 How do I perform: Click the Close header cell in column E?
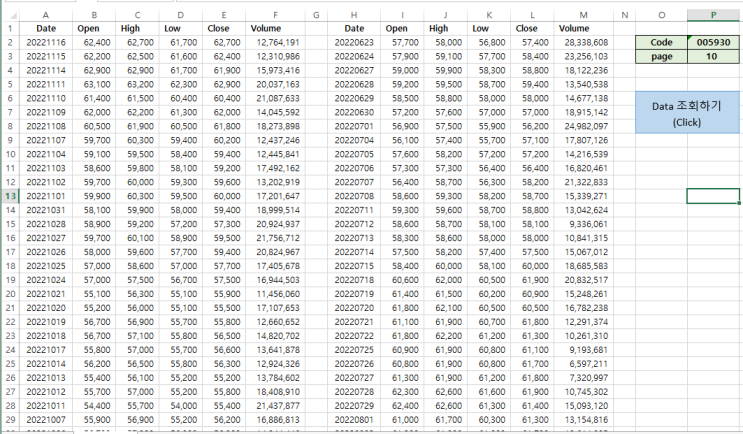pos(224,28)
